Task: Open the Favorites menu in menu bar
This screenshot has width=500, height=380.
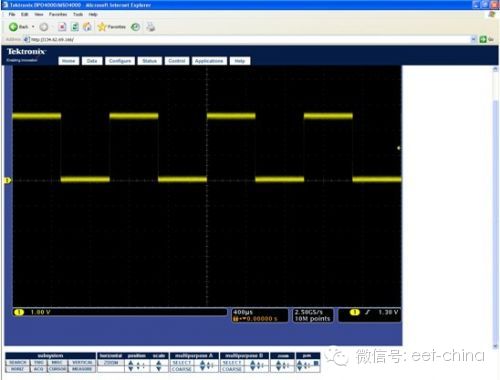Action: [58, 14]
